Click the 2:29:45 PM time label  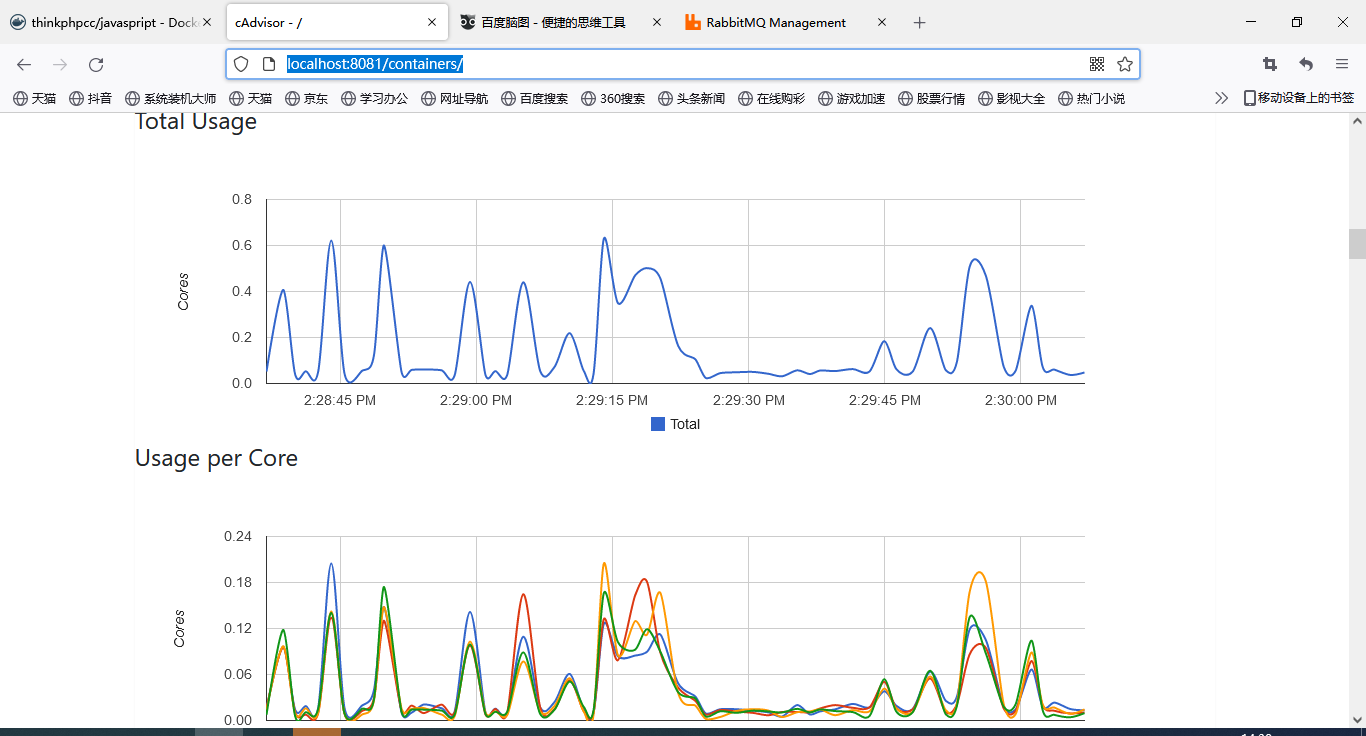click(885, 400)
